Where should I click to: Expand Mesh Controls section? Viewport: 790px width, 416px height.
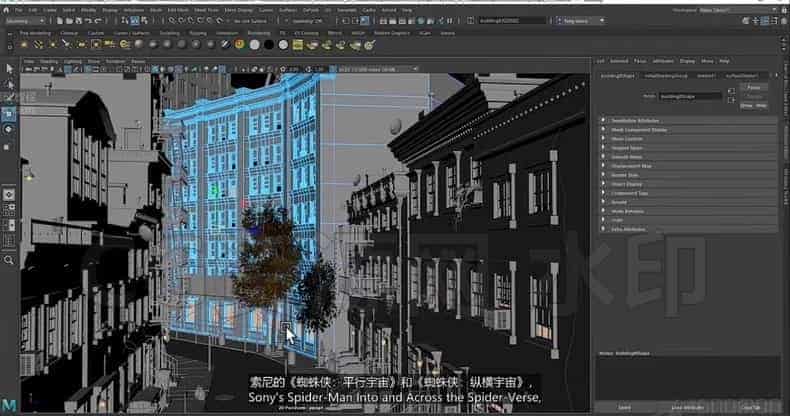point(688,139)
